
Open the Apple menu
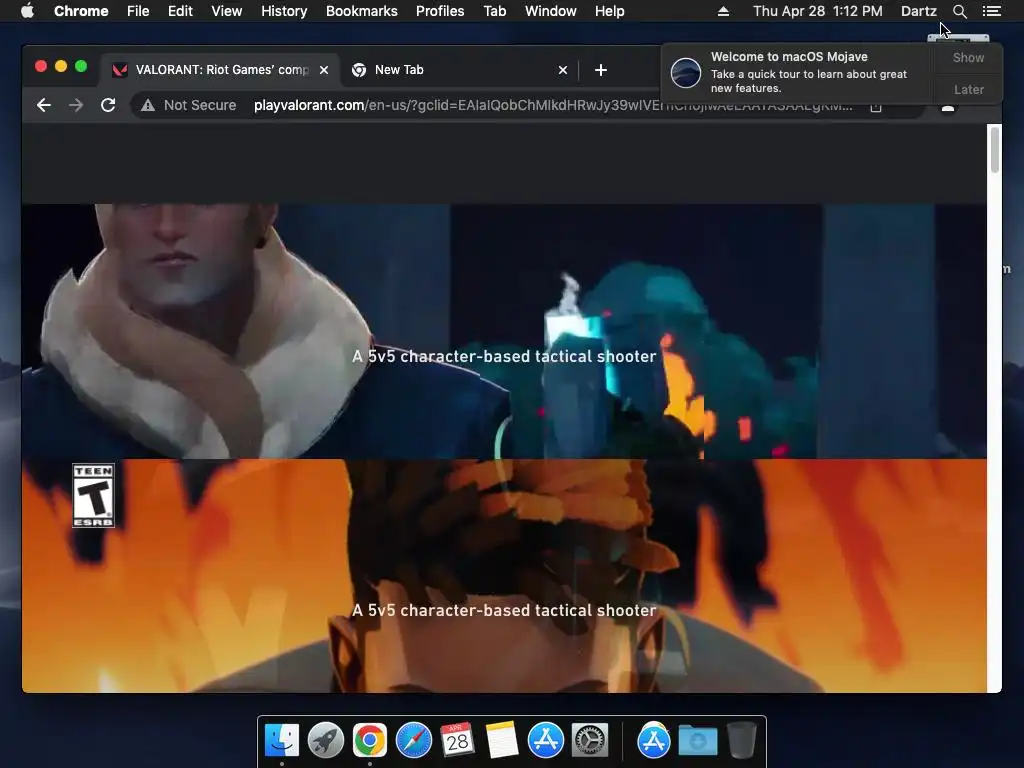(27, 11)
